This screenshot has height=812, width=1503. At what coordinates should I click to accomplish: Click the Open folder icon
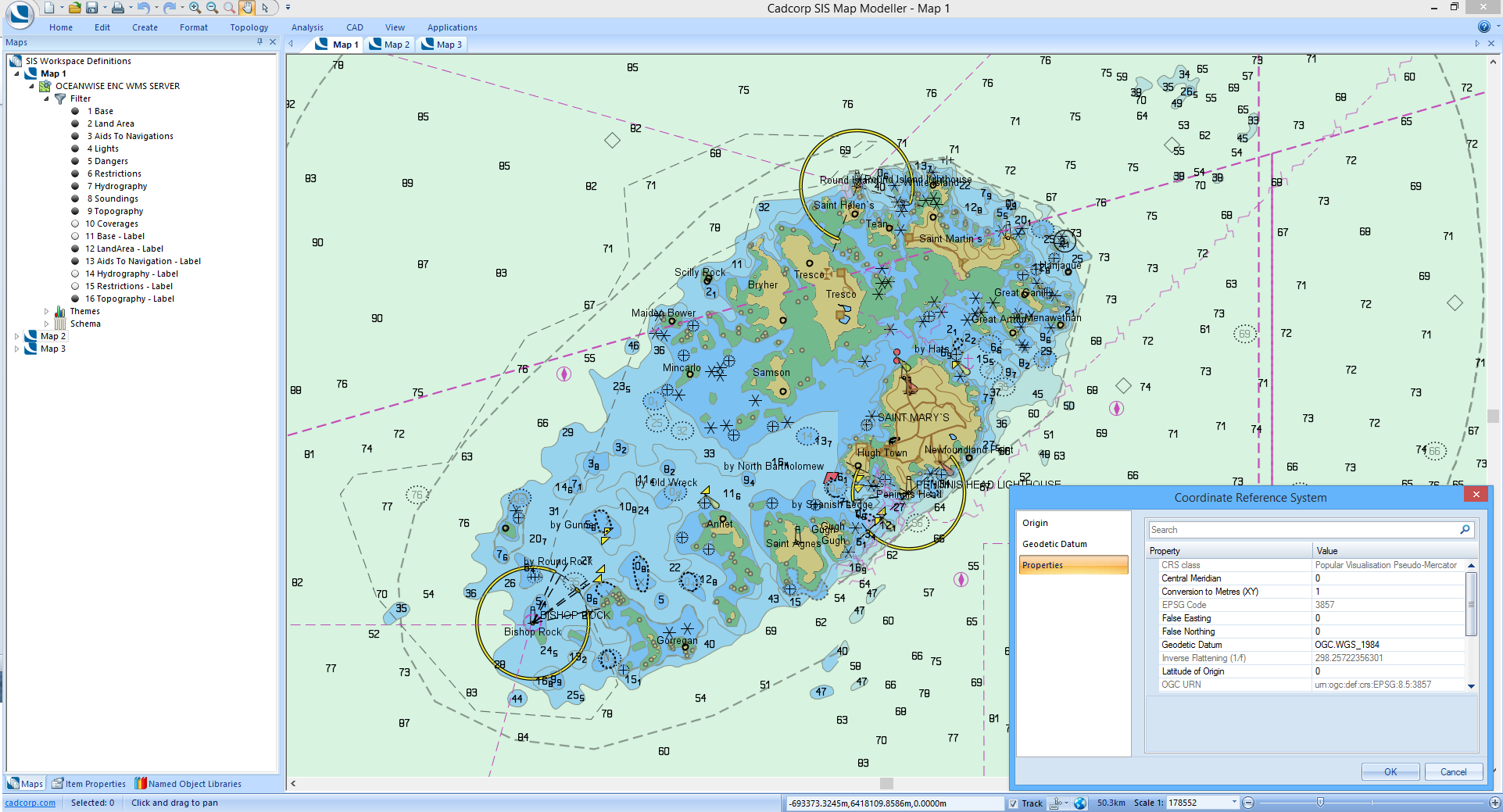click(74, 8)
